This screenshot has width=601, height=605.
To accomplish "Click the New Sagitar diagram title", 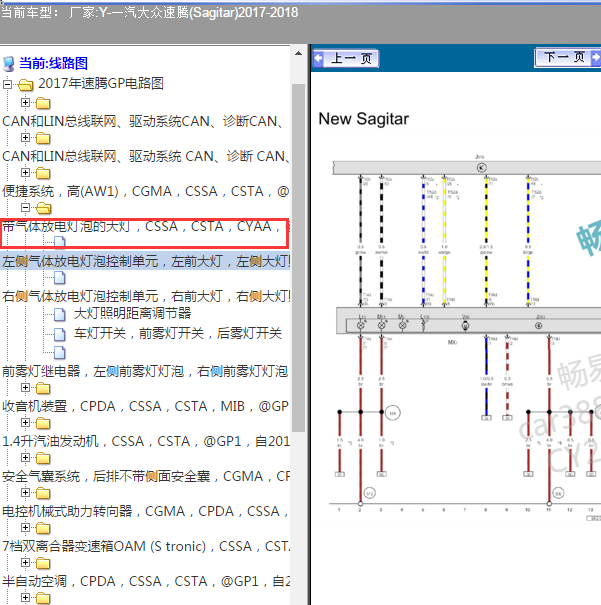I will click(x=363, y=119).
